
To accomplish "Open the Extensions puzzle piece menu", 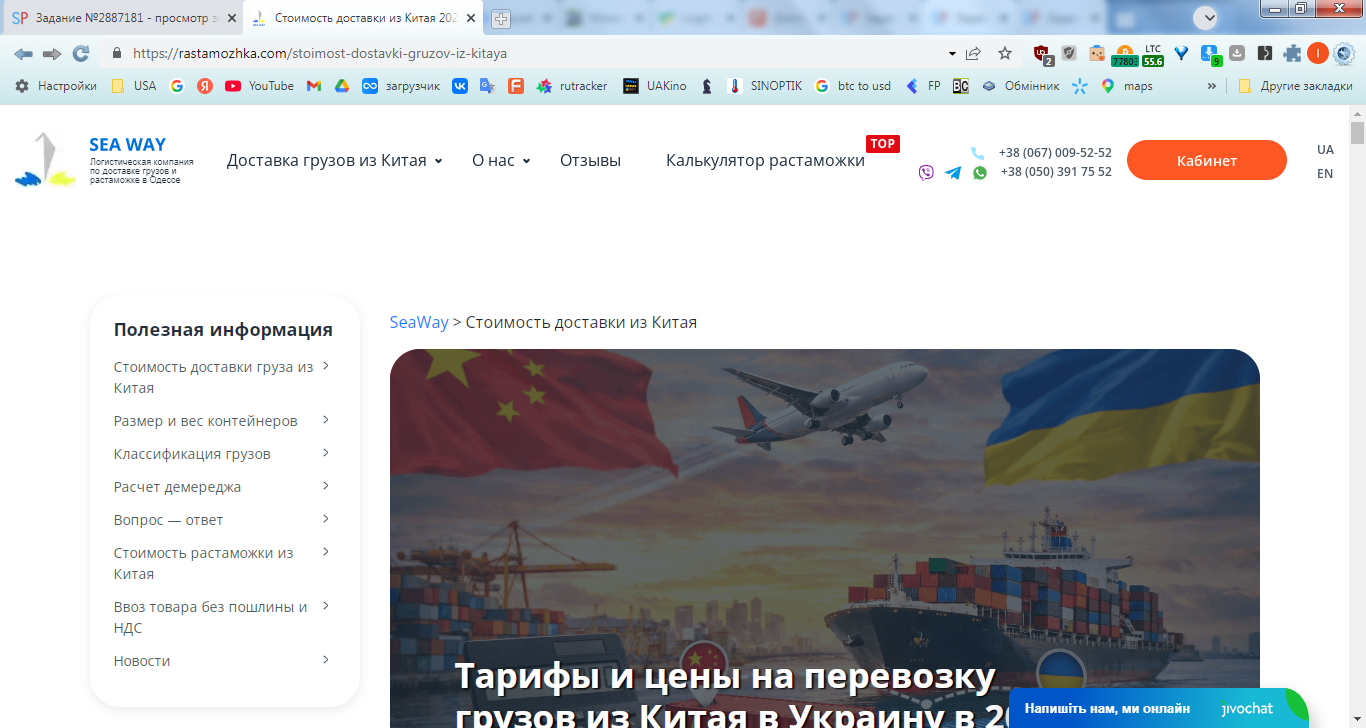I will click(x=1292, y=53).
